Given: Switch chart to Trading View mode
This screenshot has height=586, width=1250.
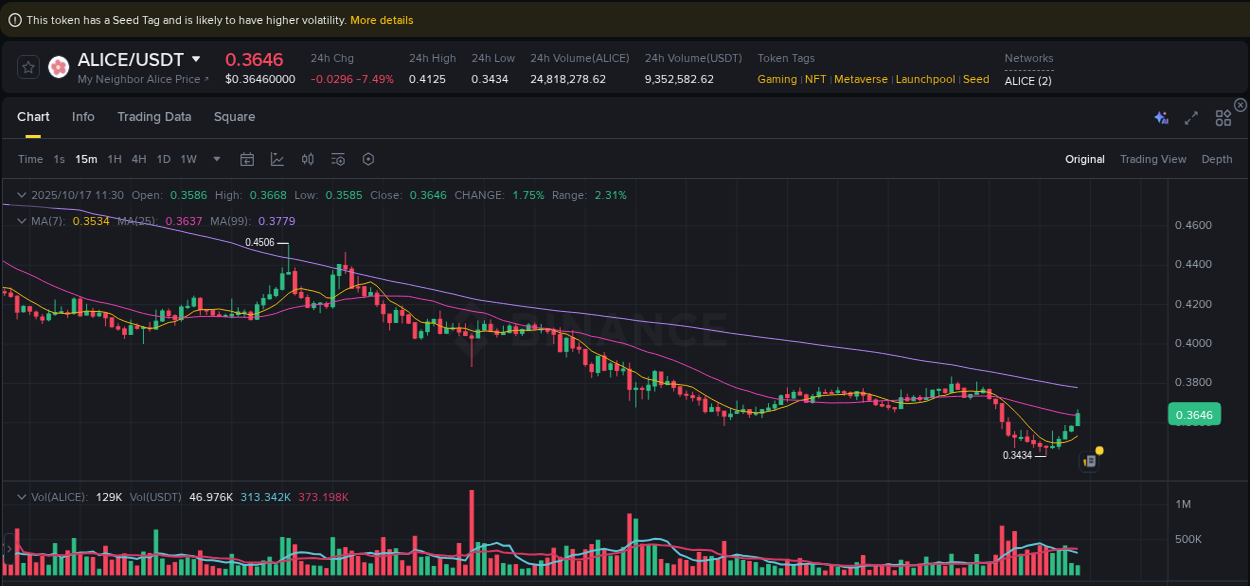Looking at the screenshot, I should [x=1153, y=159].
